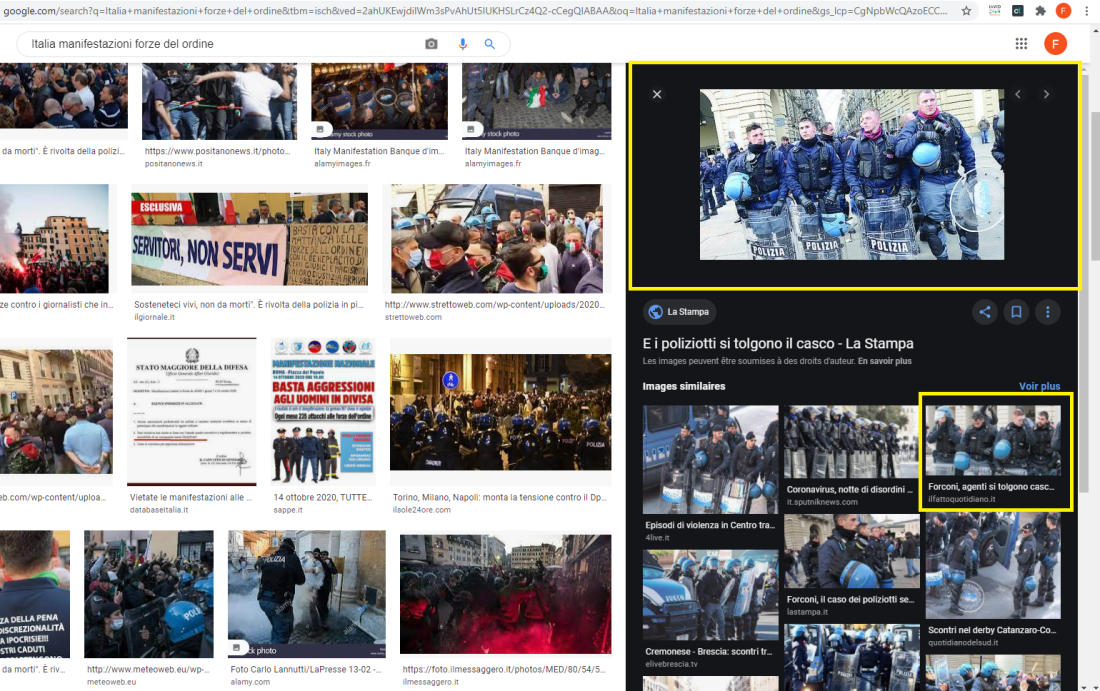The height and width of the screenshot is (691, 1100).
Task: Open the large preview photo of riot police
Action: point(852,175)
